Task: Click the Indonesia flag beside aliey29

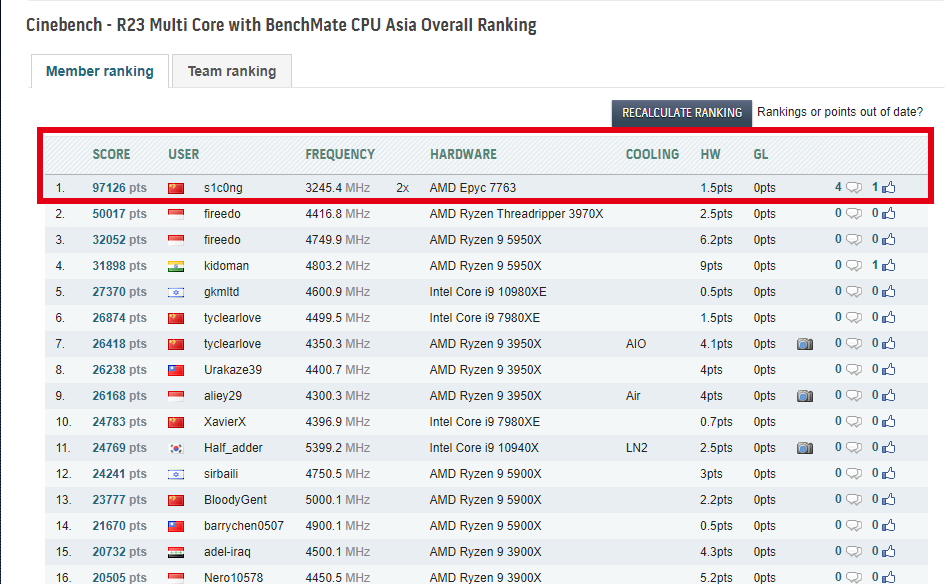Action: pyautogui.click(x=176, y=396)
